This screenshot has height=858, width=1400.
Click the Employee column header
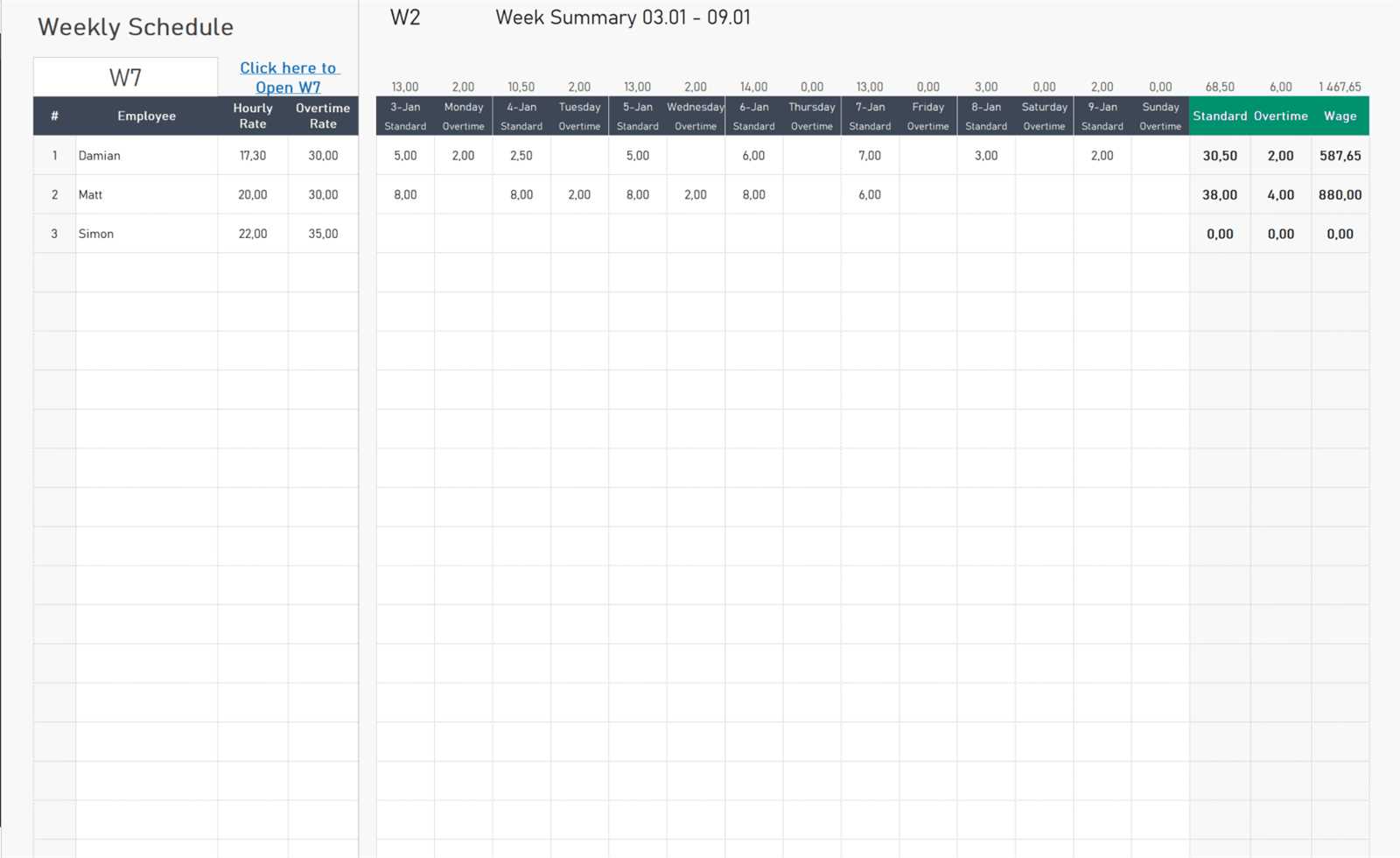[146, 116]
